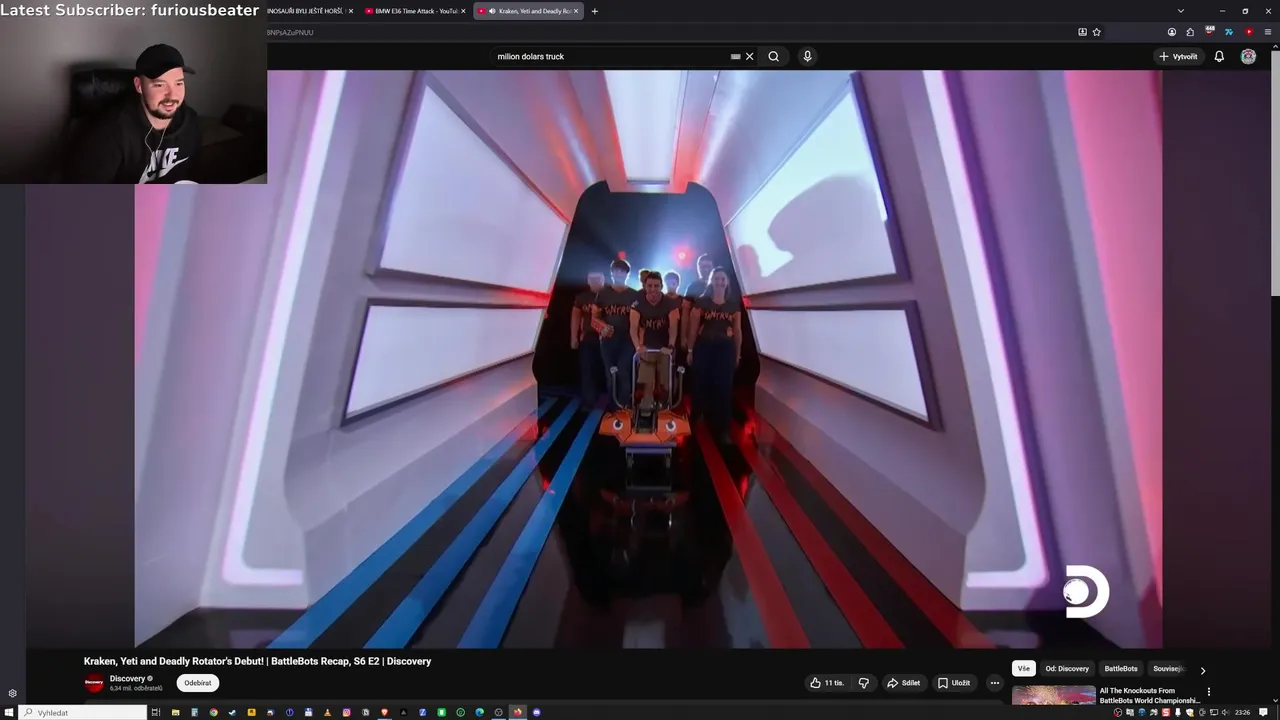The image size is (1280, 720).
Task: Like the video with thumbs-up 11 tis.
Action: coord(827,683)
